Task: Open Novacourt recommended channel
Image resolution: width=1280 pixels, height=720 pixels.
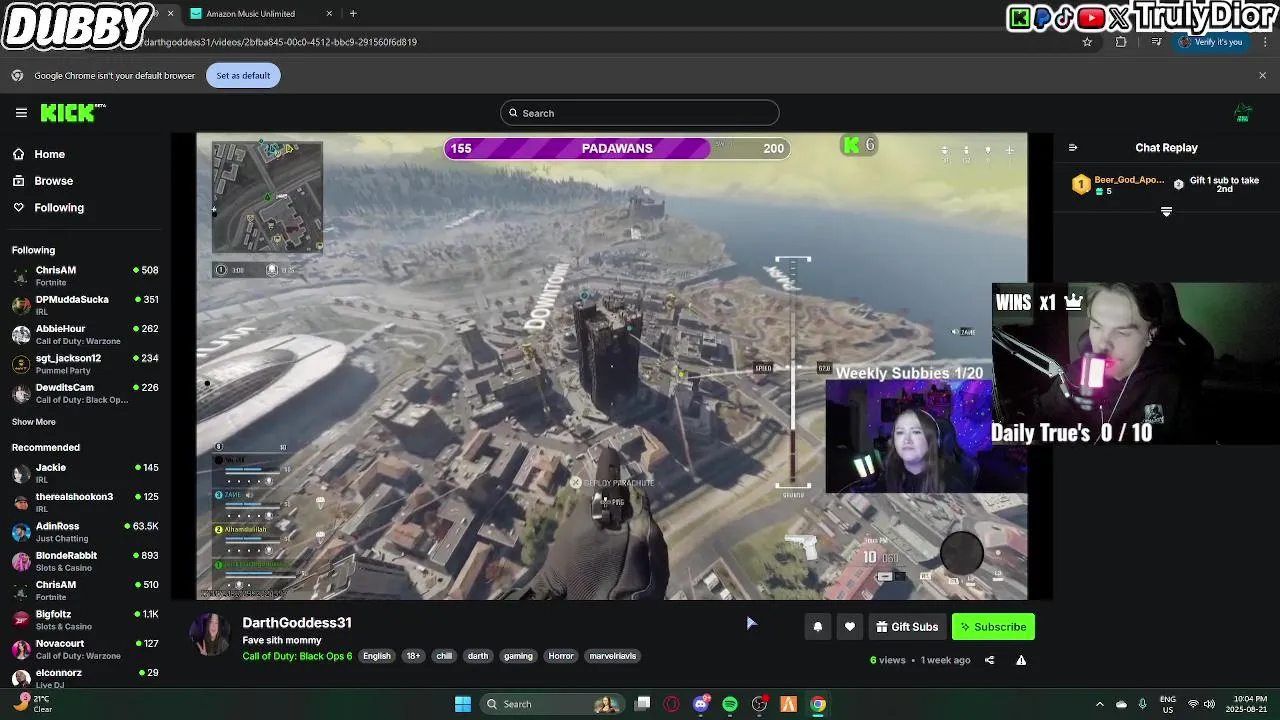Action: click(x=85, y=649)
